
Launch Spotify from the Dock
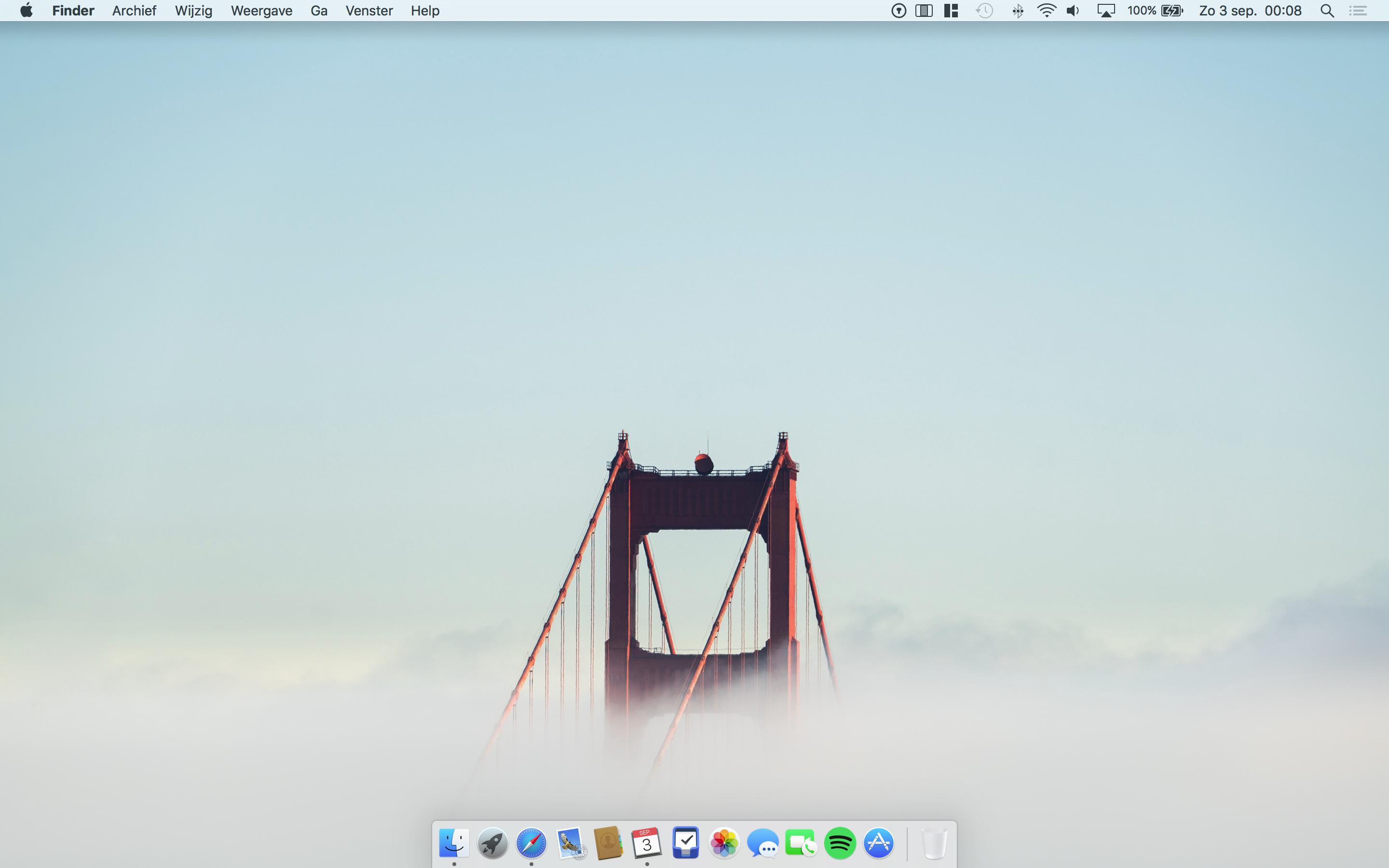[840, 843]
